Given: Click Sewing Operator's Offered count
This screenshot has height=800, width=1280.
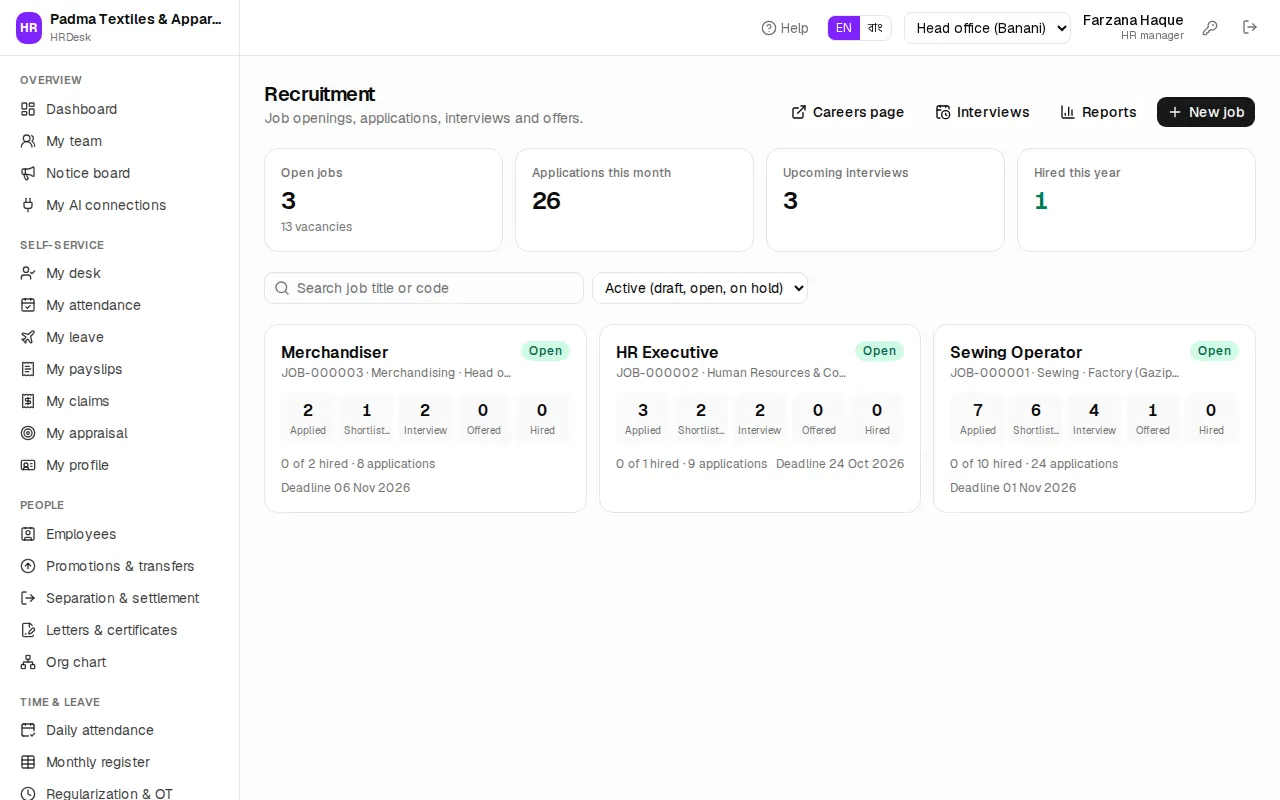Looking at the screenshot, I should point(1153,418).
